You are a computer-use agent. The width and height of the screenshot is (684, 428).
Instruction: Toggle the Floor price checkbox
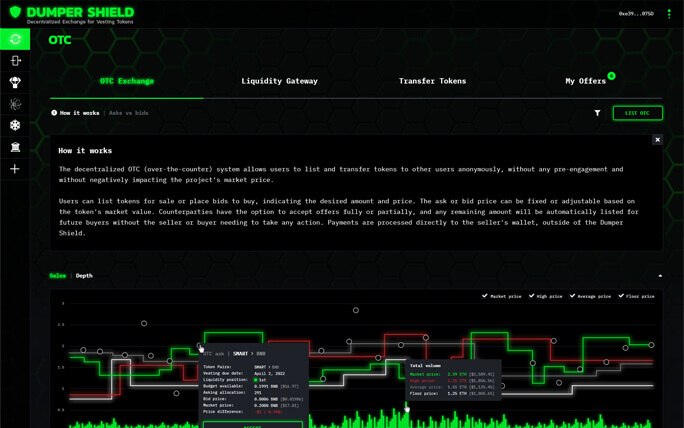[621, 296]
